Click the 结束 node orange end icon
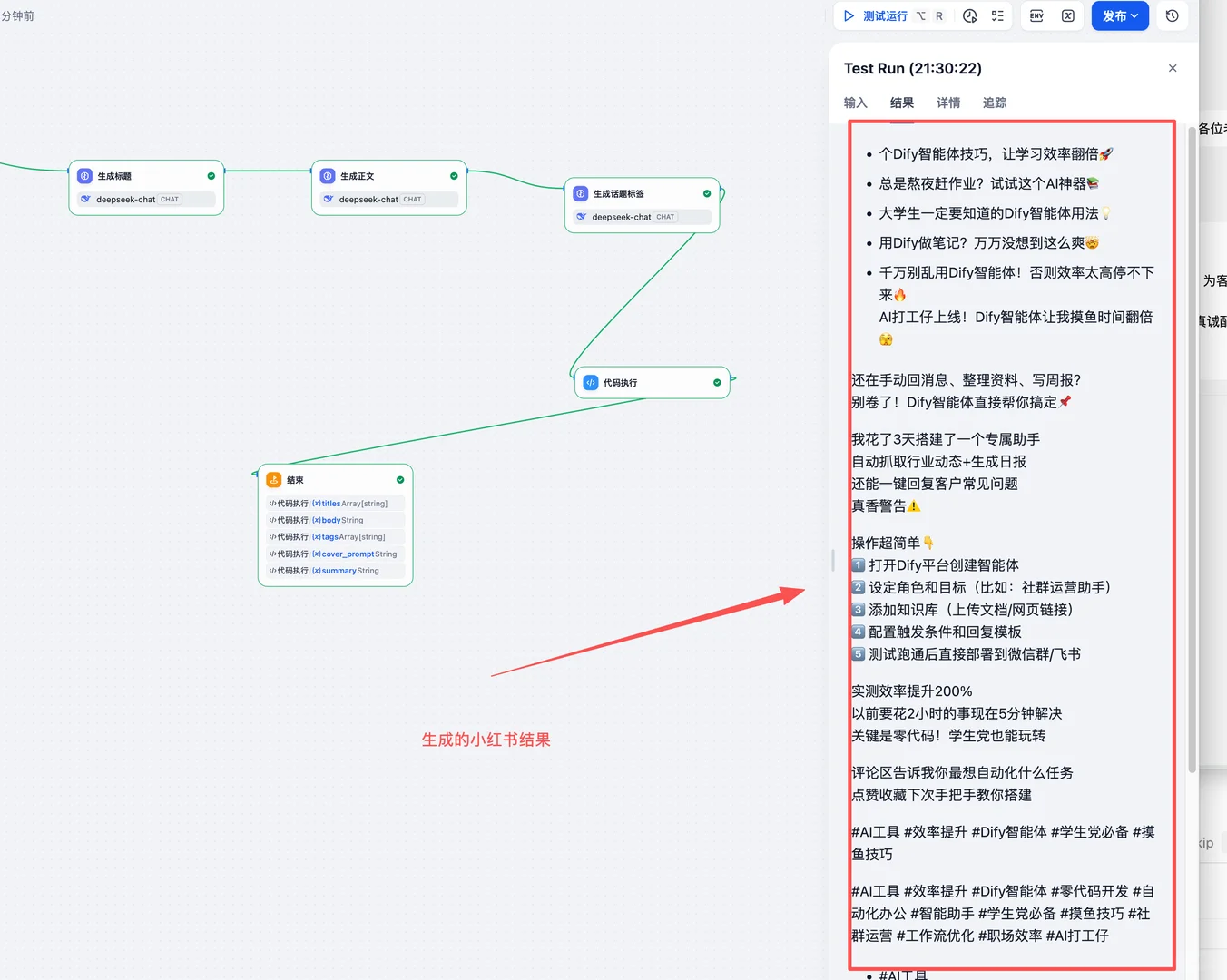The height and width of the screenshot is (980, 1227). coord(274,480)
